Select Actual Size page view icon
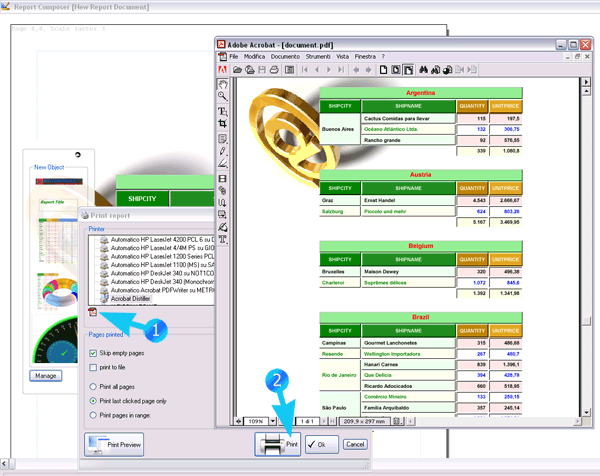The height and width of the screenshot is (476, 600). [383, 70]
